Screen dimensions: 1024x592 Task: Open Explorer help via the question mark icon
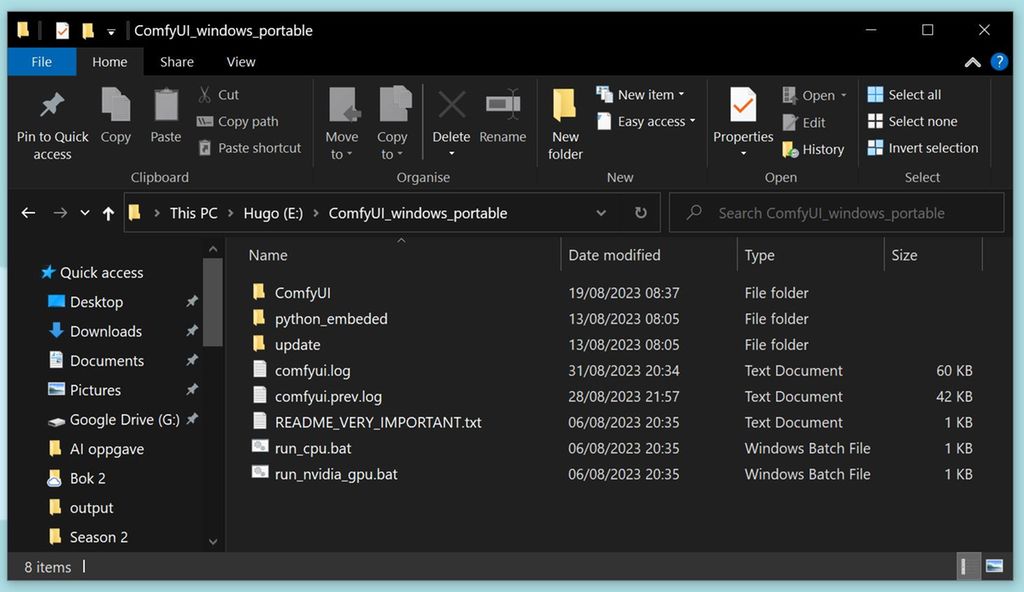coord(999,62)
